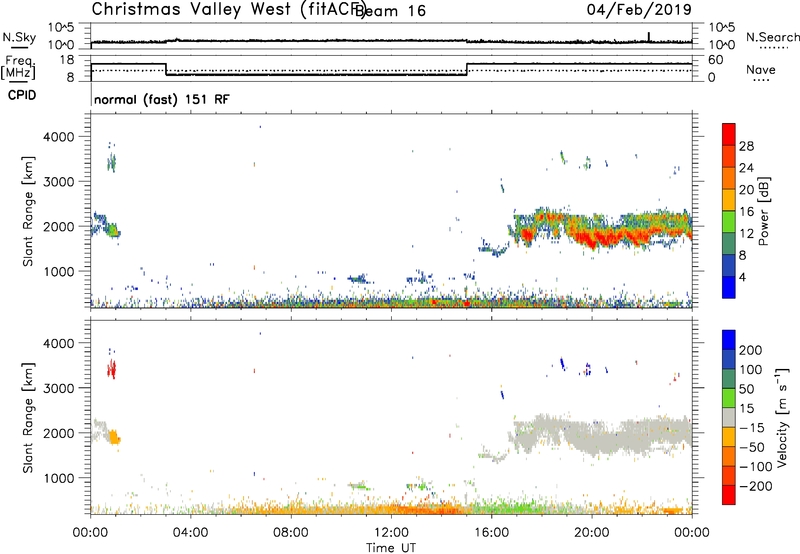
Task: Click the '-100' velocity color bar value
Action: [755, 467]
